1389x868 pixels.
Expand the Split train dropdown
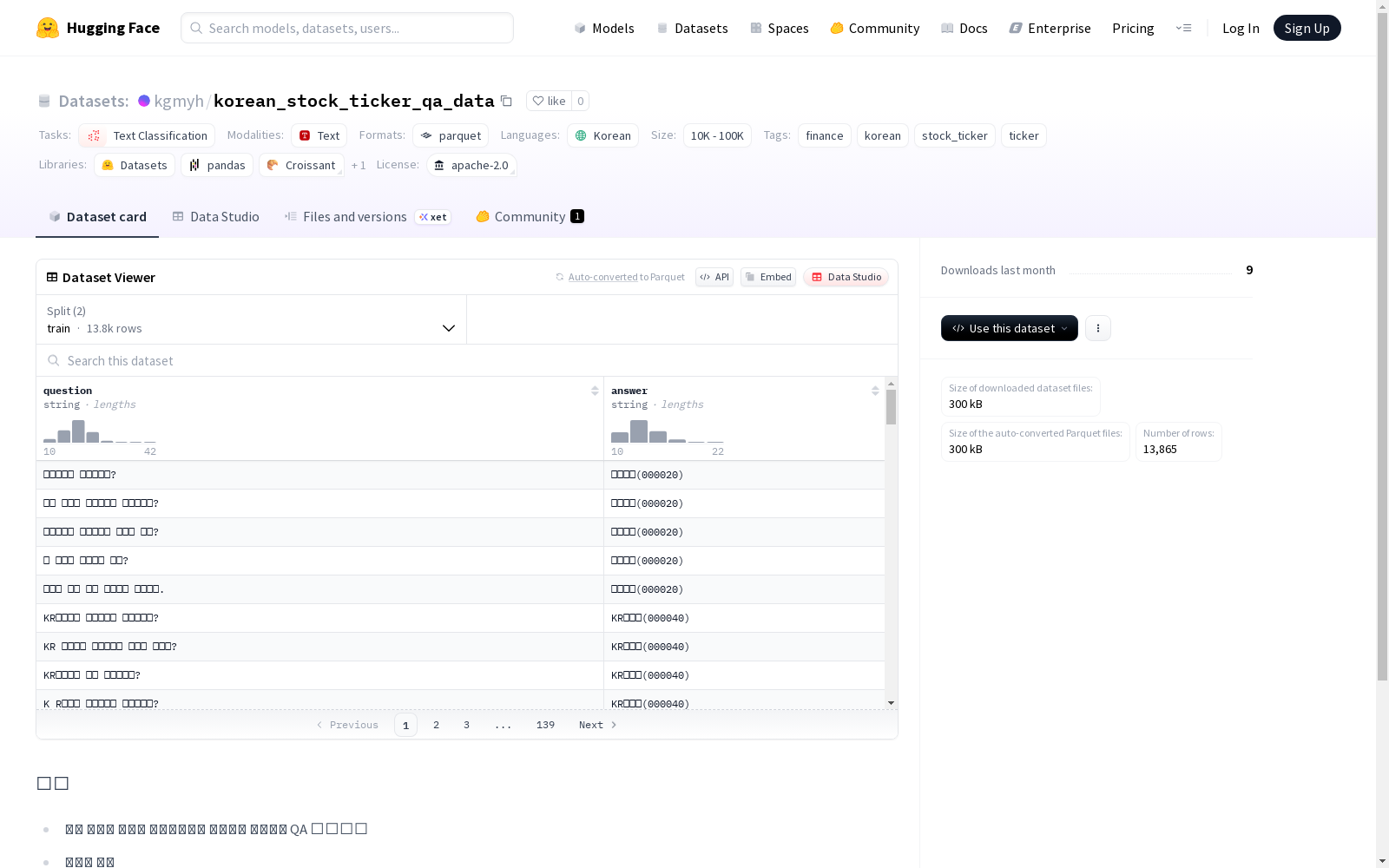251,319
